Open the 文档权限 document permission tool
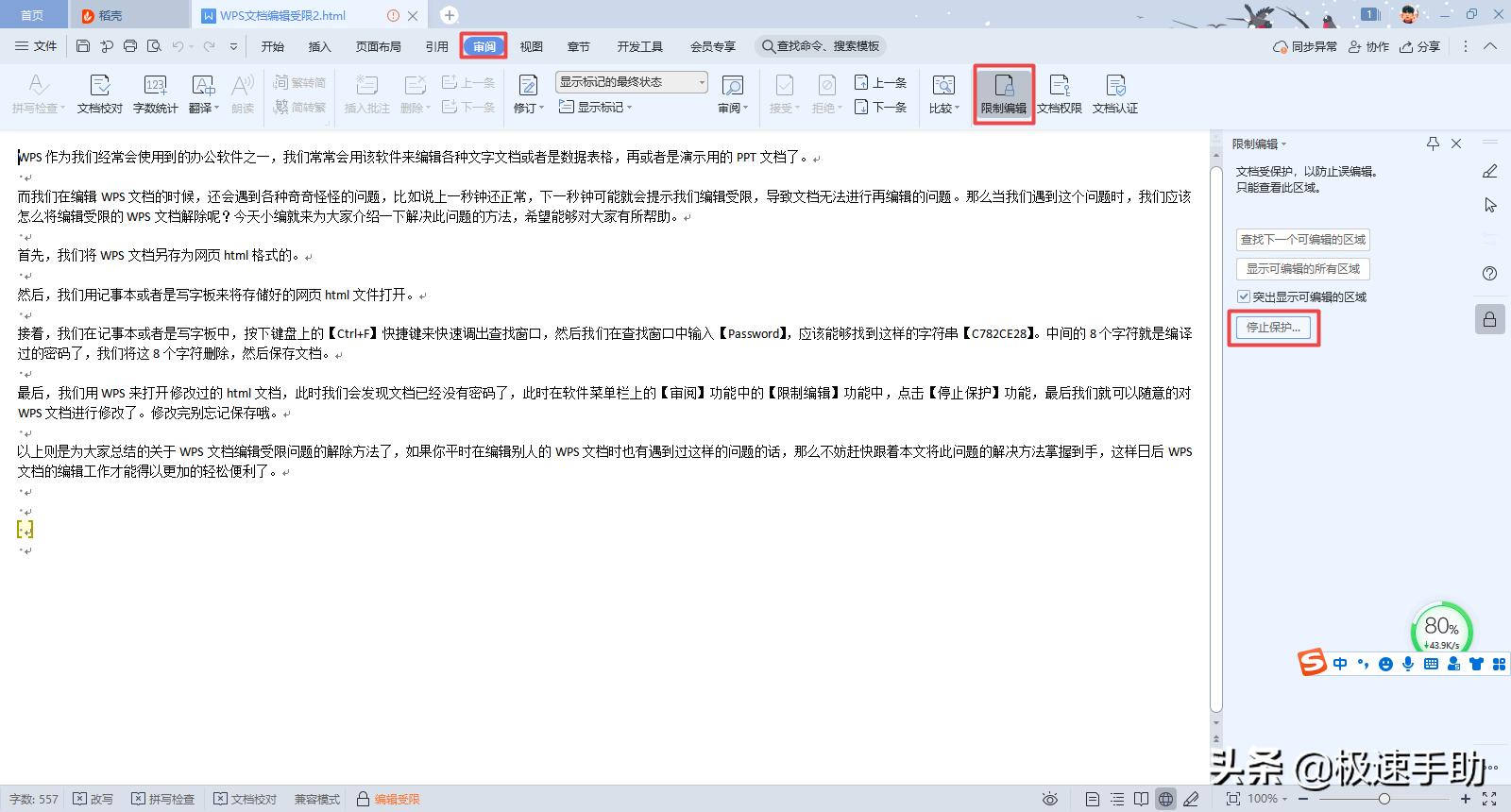Image resolution: width=1511 pixels, height=812 pixels. pyautogui.click(x=1060, y=94)
